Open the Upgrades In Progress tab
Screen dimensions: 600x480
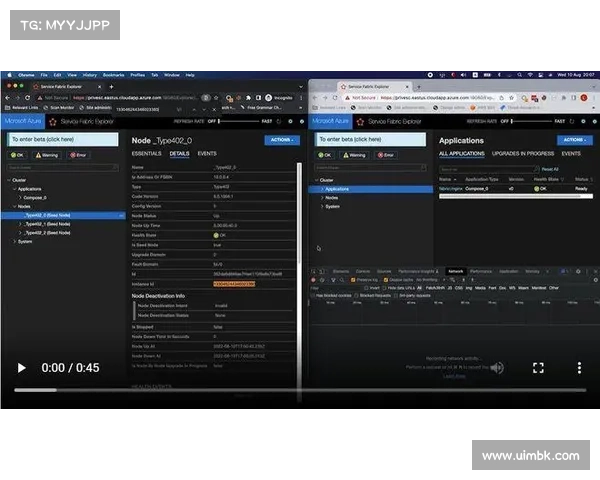pyautogui.click(x=521, y=154)
